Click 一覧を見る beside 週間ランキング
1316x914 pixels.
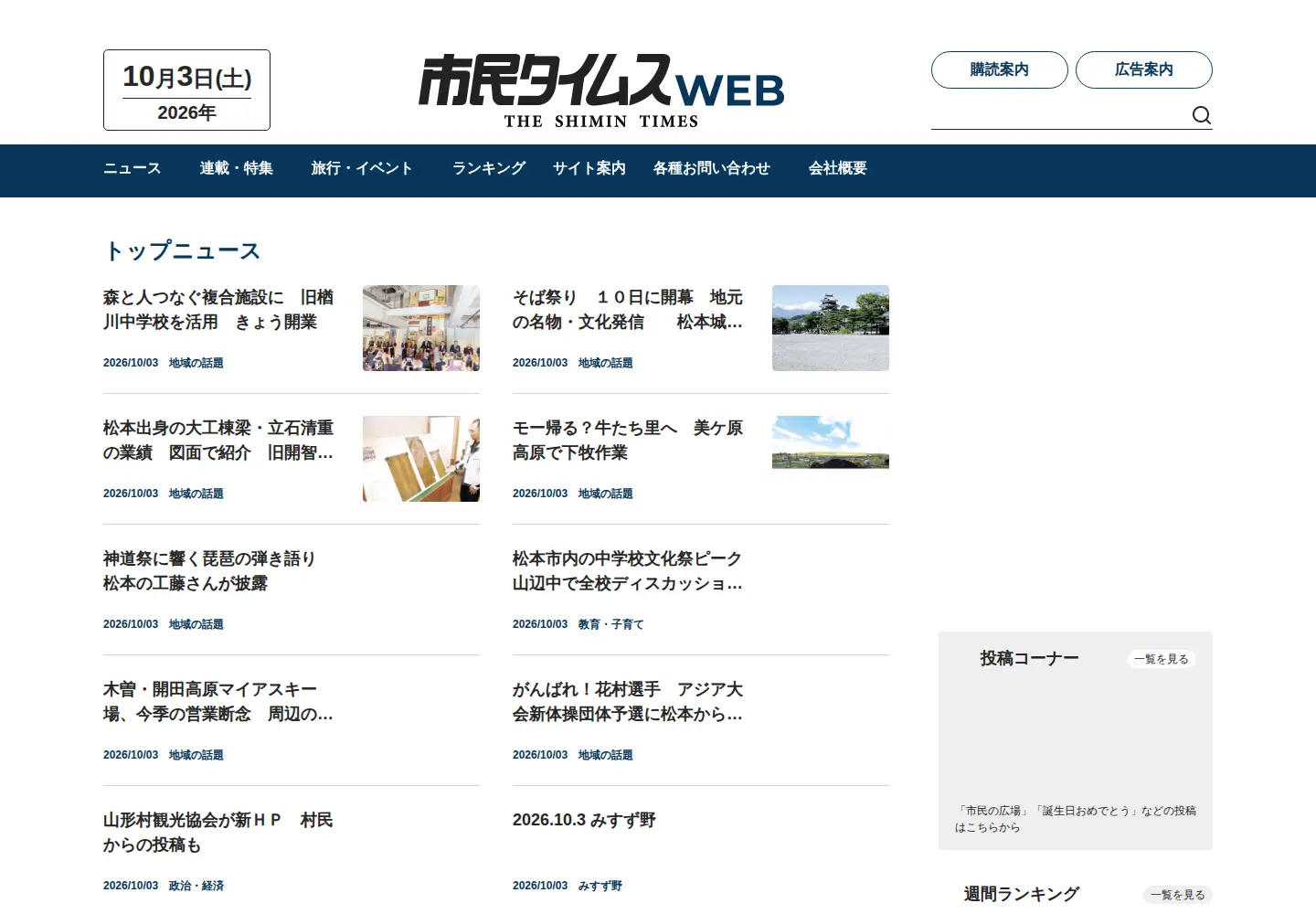[x=1178, y=895]
